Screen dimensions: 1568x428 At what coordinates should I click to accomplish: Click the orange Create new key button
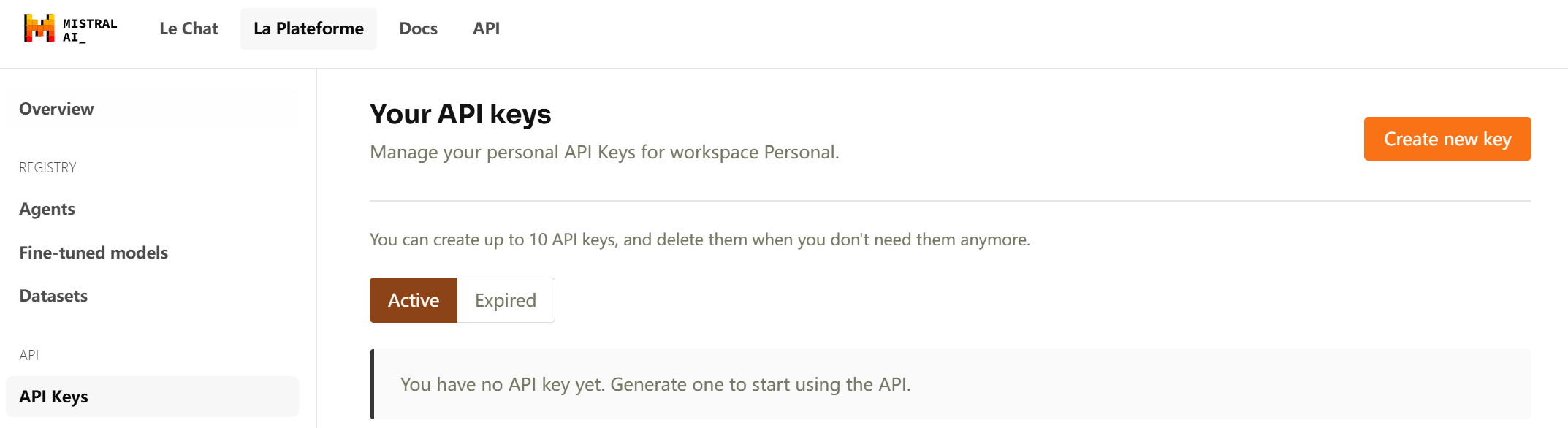pos(1447,139)
